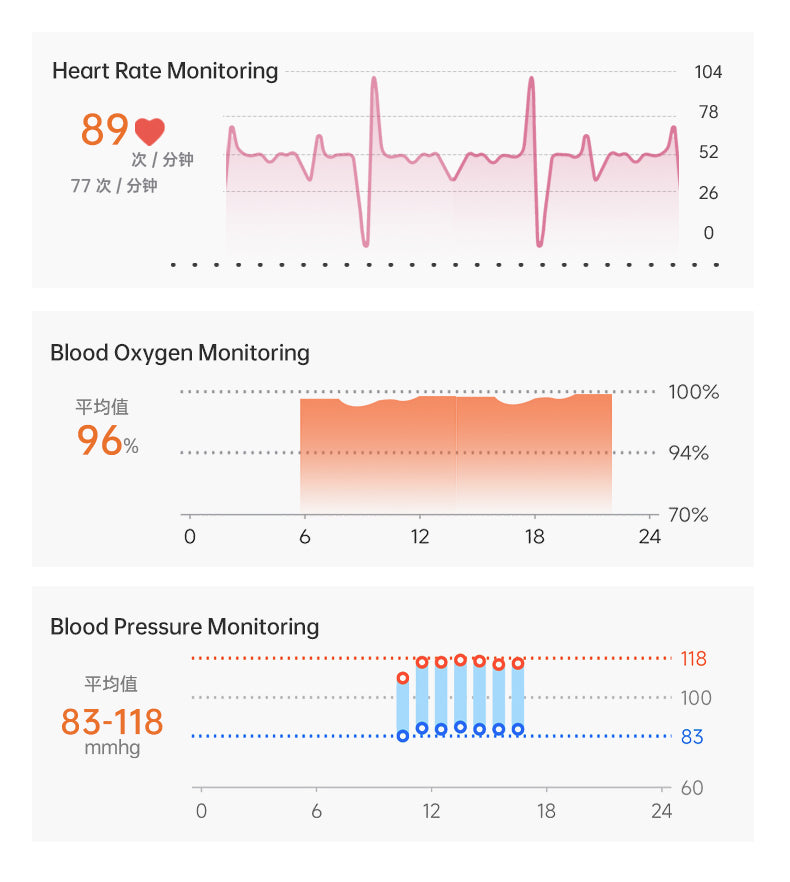This screenshot has width=790, height=882.
Task: Click the Heart Rate Monitoring title
Action: pos(165,71)
